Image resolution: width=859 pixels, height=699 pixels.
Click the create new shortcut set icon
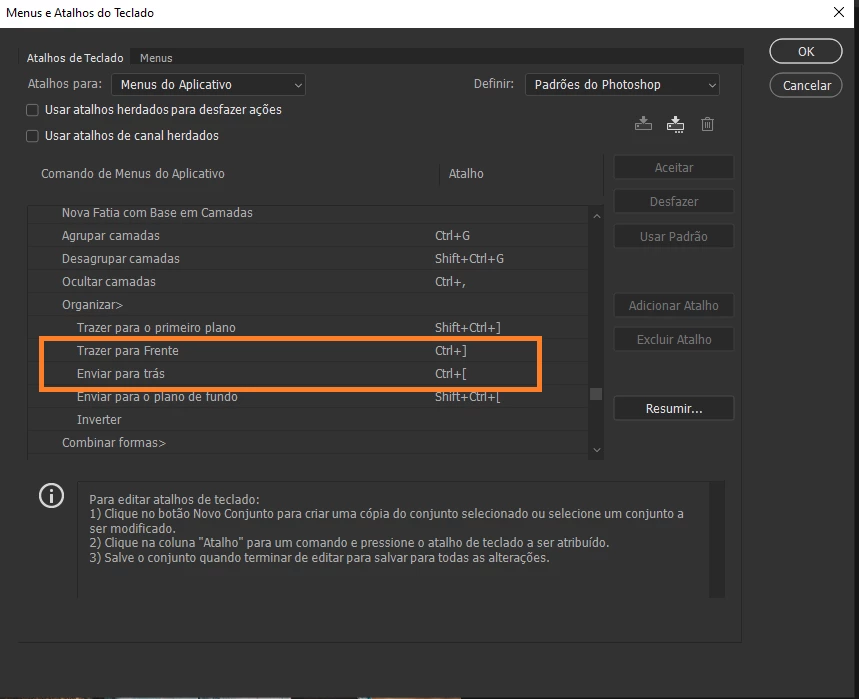point(675,124)
